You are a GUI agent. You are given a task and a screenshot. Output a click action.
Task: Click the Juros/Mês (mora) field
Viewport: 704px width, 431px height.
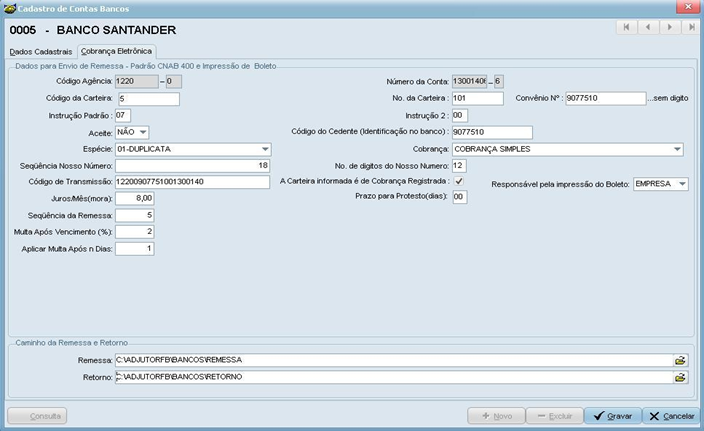[135, 198]
